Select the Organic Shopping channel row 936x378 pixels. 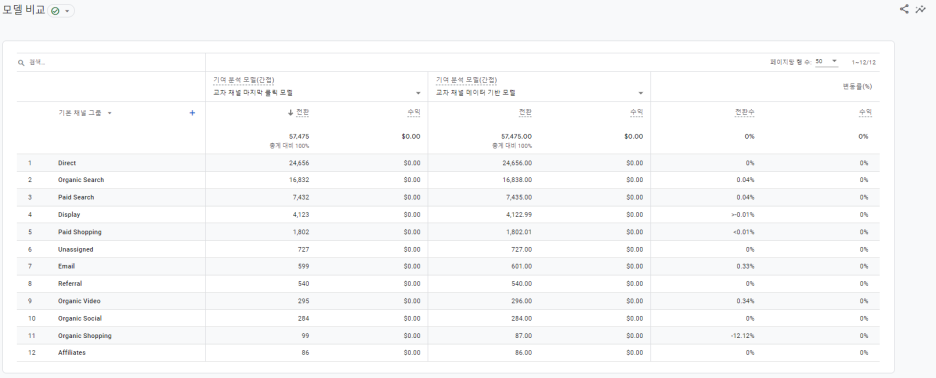pyautogui.click(x=448, y=336)
